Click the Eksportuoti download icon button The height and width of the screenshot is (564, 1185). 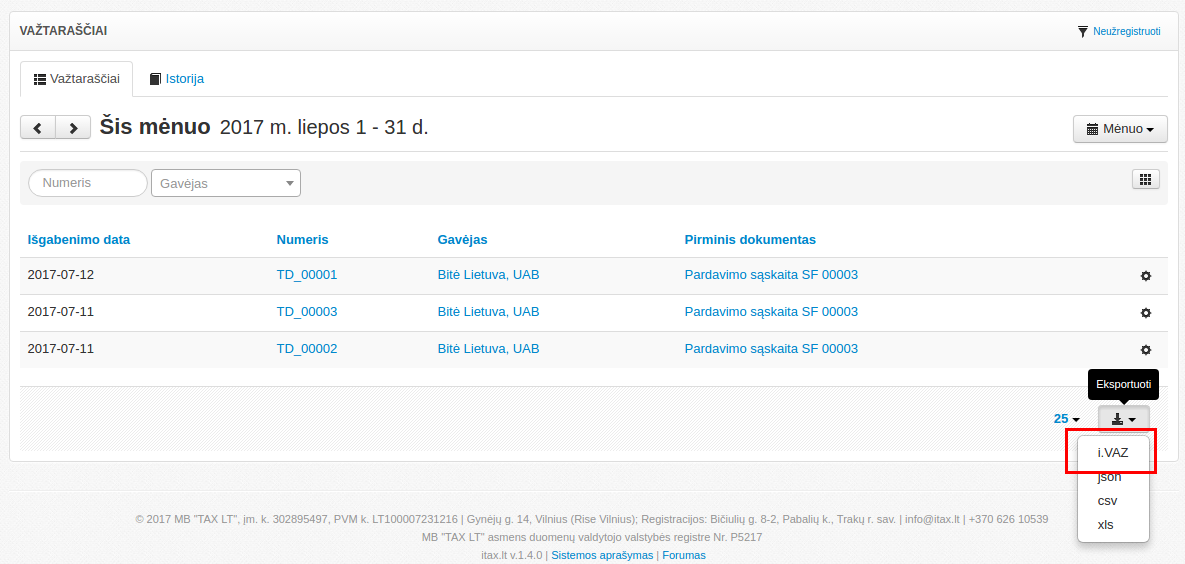(1123, 419)
